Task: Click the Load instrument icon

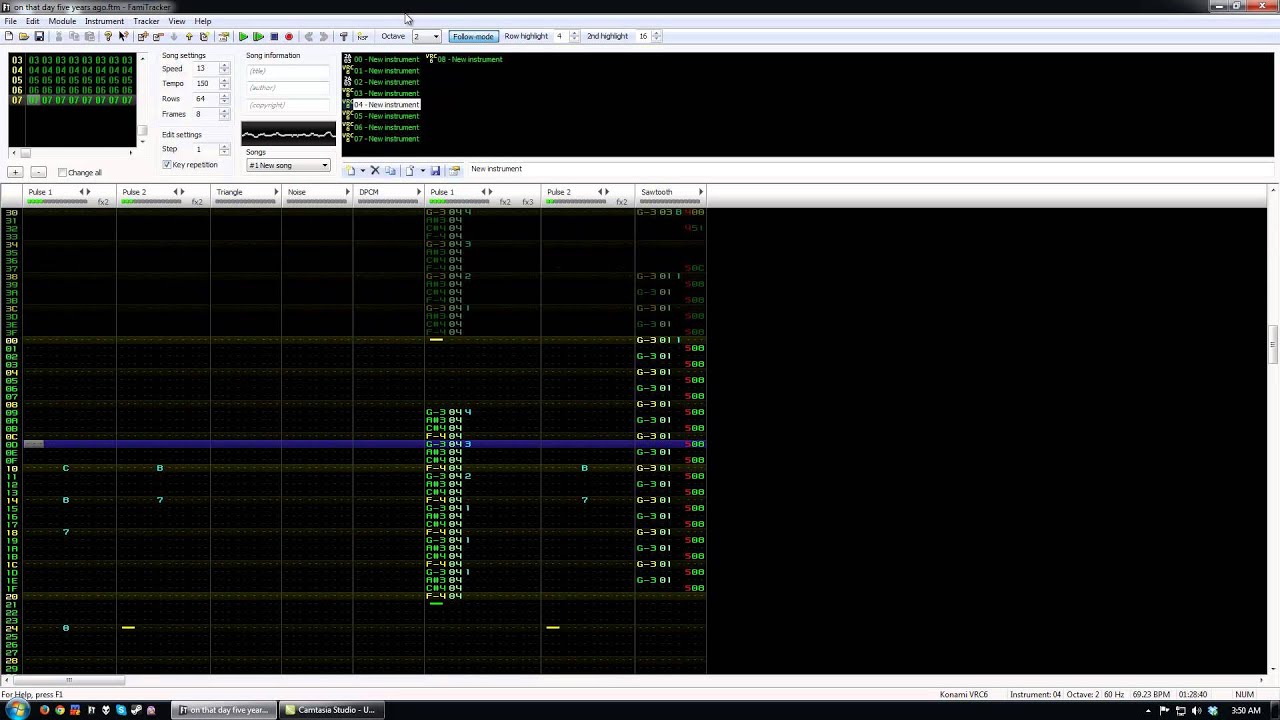Action: click(409, 170)
